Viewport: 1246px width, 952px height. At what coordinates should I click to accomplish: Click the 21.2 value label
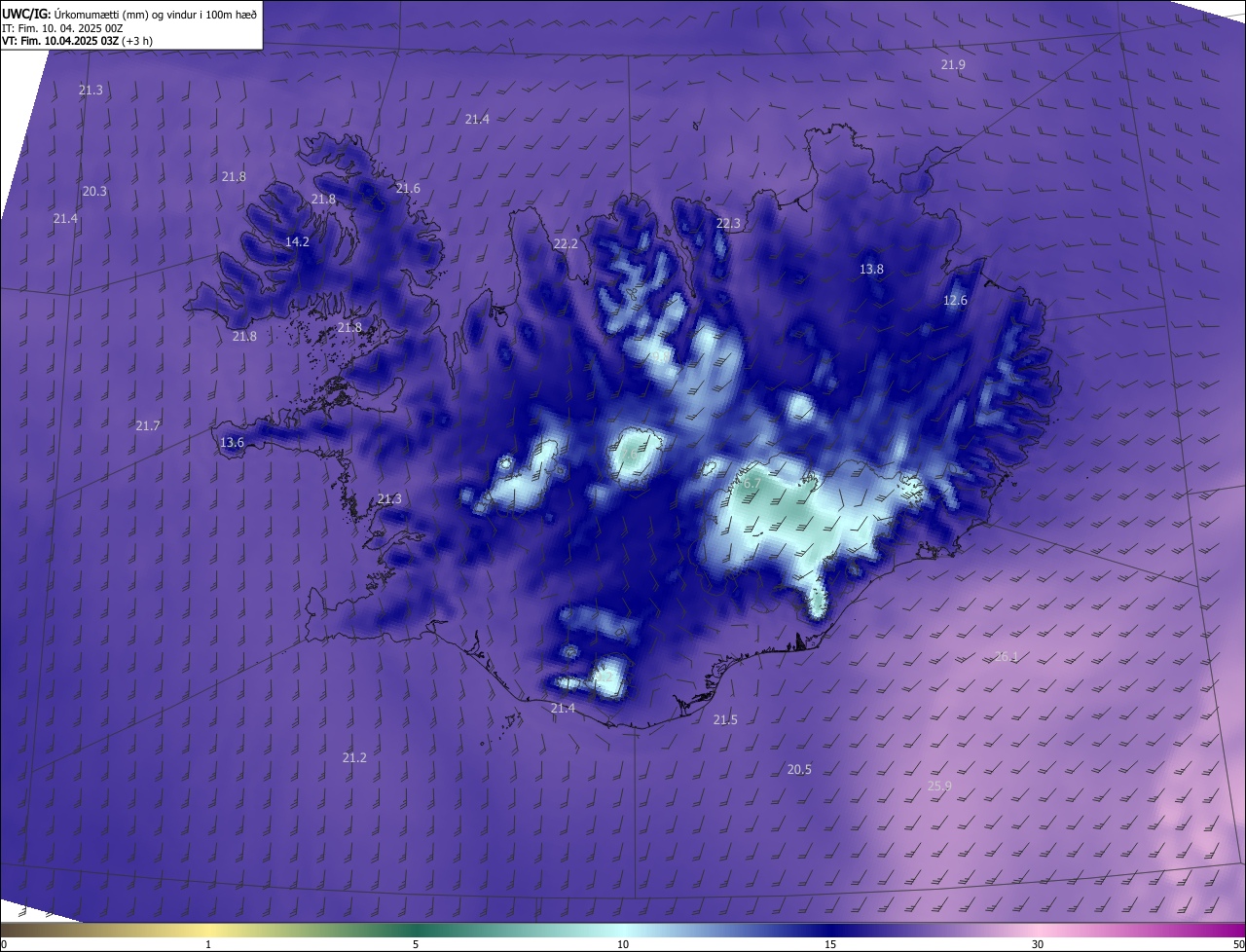pos(354,758)
